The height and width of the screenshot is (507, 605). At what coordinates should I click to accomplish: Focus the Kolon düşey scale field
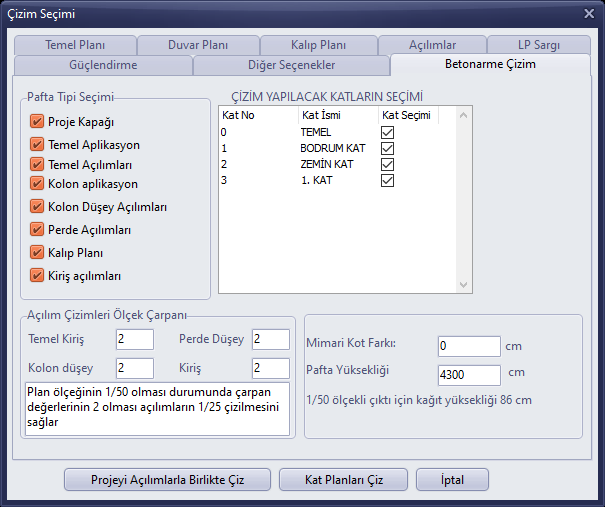(135, 368)
